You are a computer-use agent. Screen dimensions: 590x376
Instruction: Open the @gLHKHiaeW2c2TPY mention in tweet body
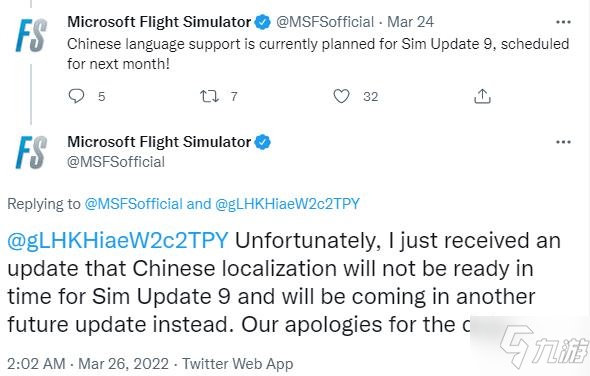tap(118, 240)
